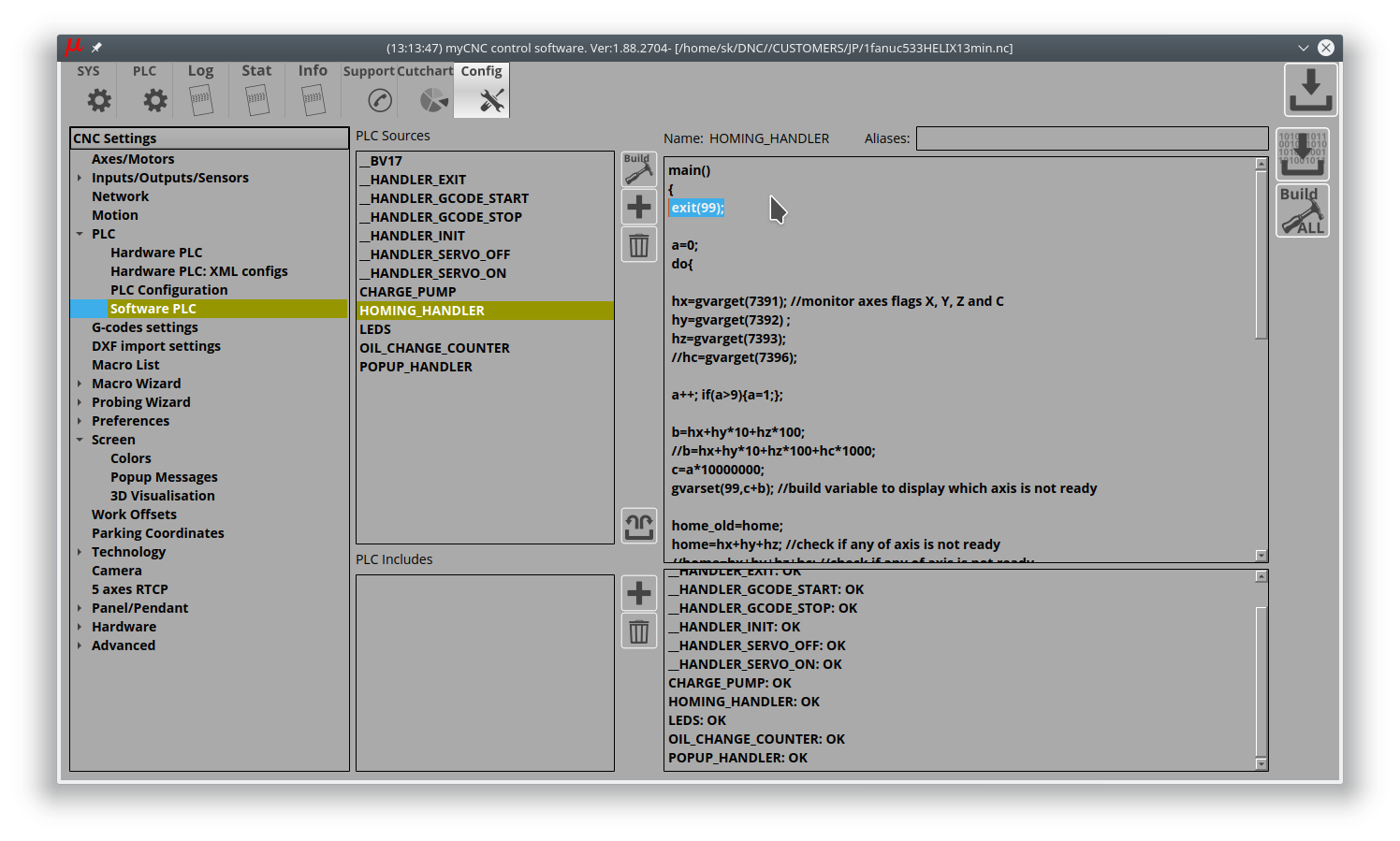Delete selected PLC source with trash icon
This screenshot has height=841, width=1400.
pos(638,245)
